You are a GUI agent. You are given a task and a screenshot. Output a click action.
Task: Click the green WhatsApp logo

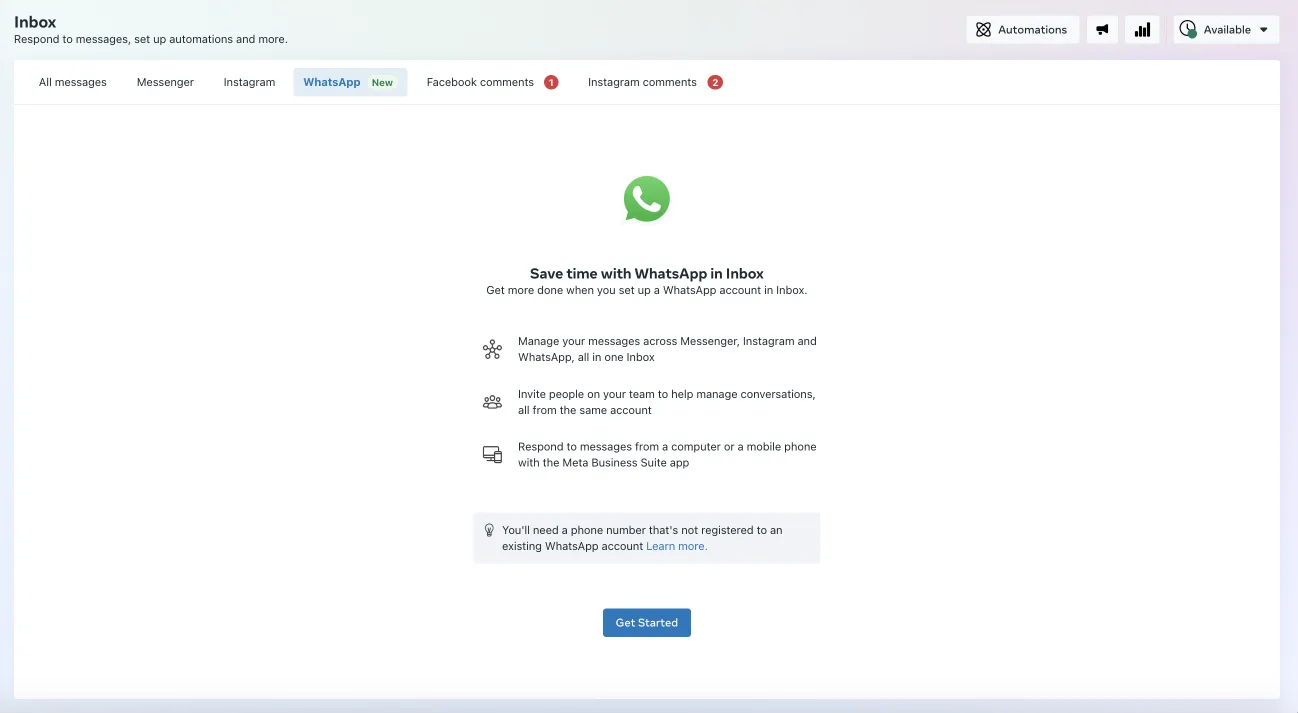[x=646, y=198]
